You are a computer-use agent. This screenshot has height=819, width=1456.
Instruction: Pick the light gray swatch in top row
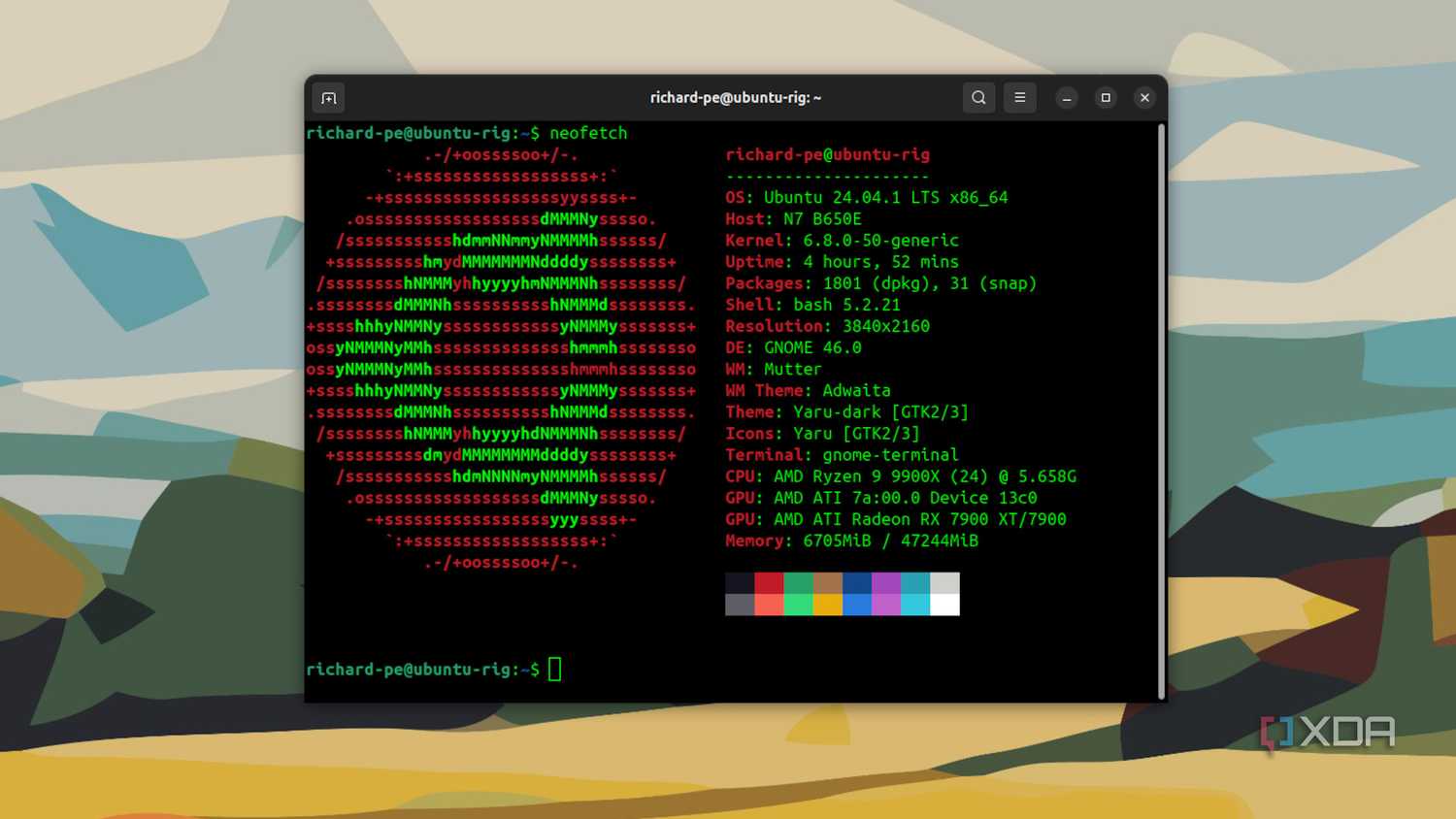coord(944,583)
